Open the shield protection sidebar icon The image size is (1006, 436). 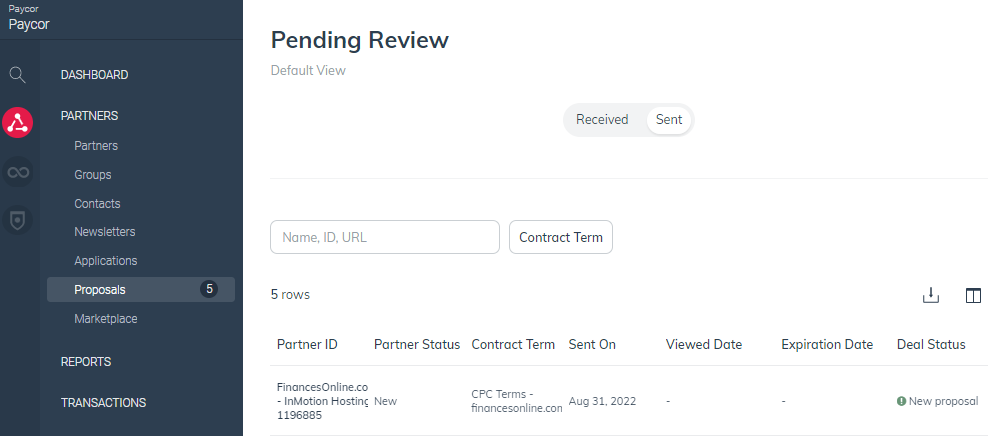click(x=17, y=221)
